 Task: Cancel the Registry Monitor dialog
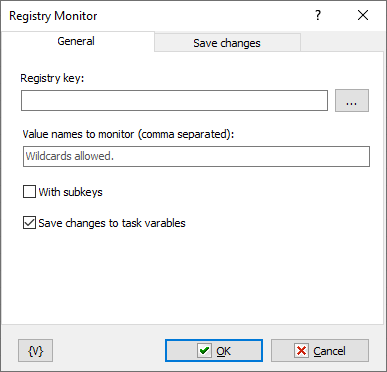320,351
